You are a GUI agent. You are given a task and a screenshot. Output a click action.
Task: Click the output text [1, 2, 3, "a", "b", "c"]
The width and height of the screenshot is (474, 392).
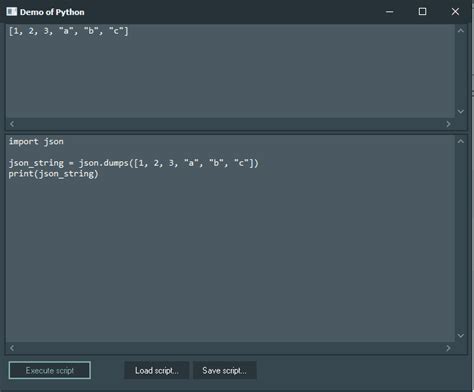pos(69,31)
